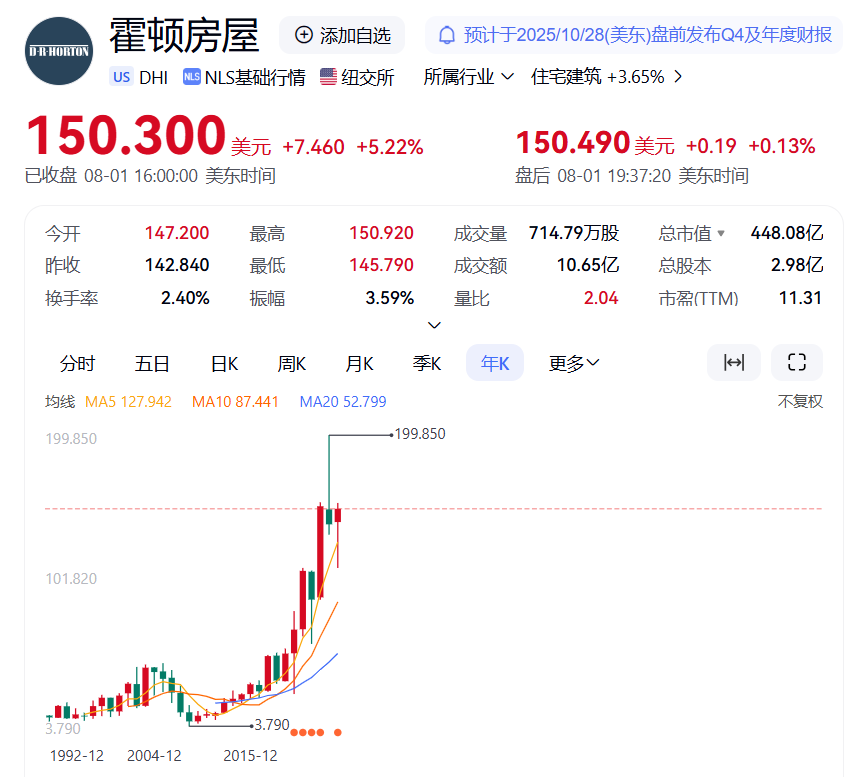Click the 199.850 high price marker
Screen dimensions: 863x777
(x=420, y=434)
